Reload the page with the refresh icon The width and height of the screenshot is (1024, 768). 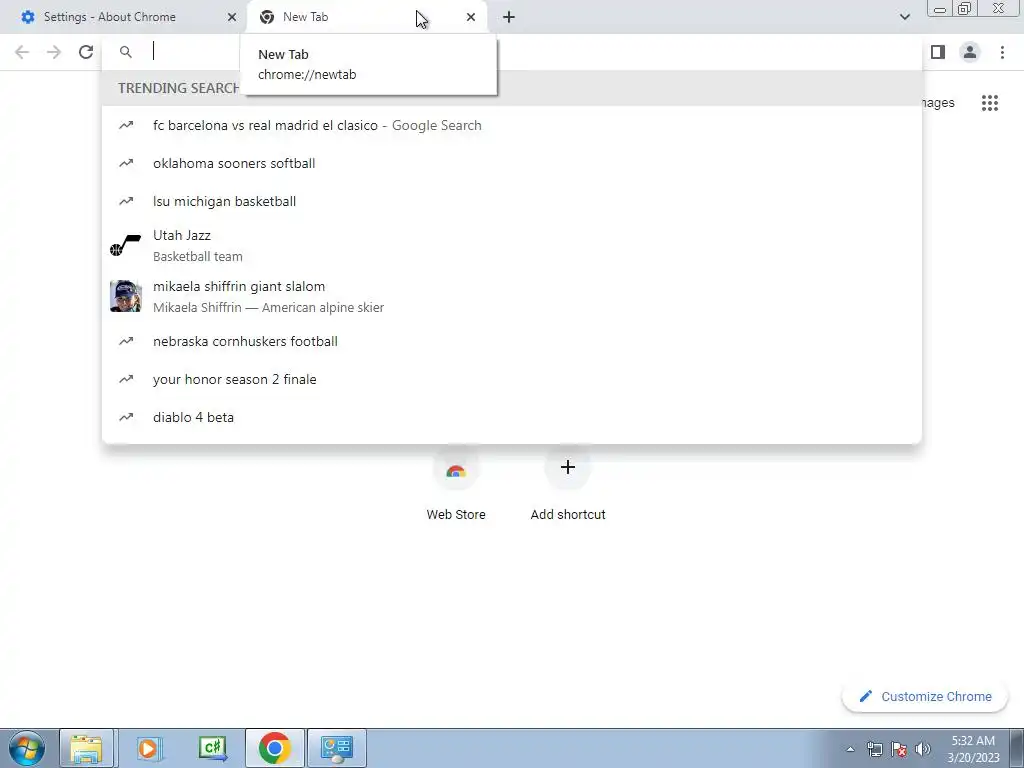coord(86,52)
